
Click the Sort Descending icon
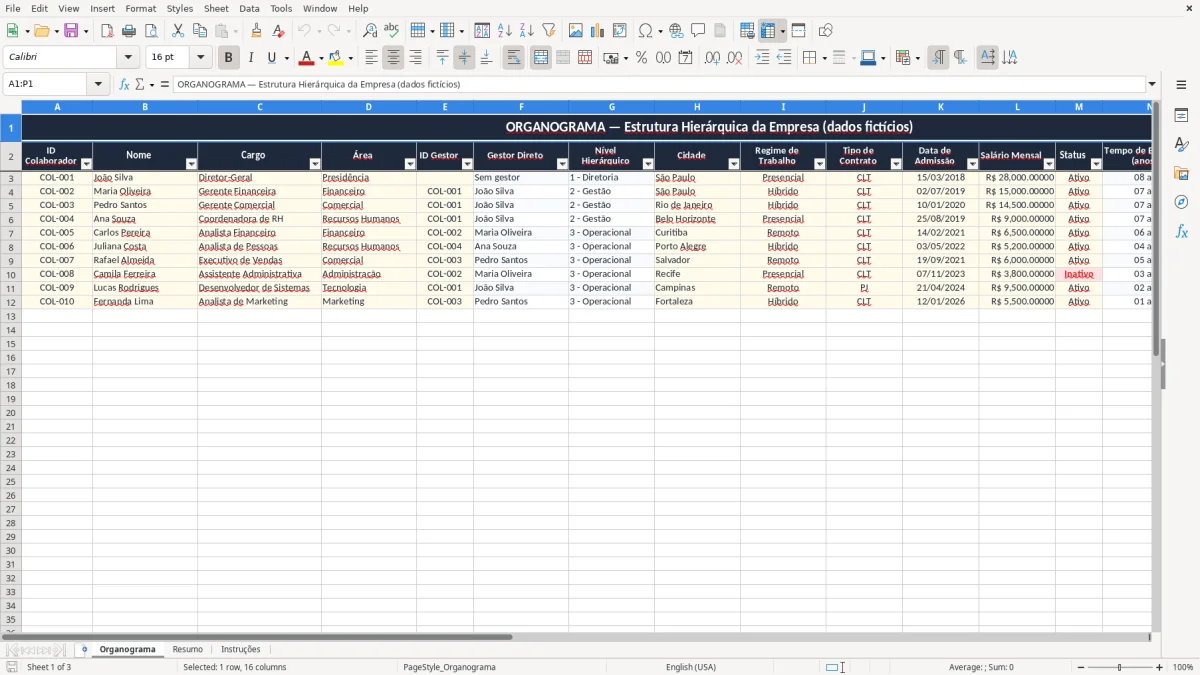[527, 31]
